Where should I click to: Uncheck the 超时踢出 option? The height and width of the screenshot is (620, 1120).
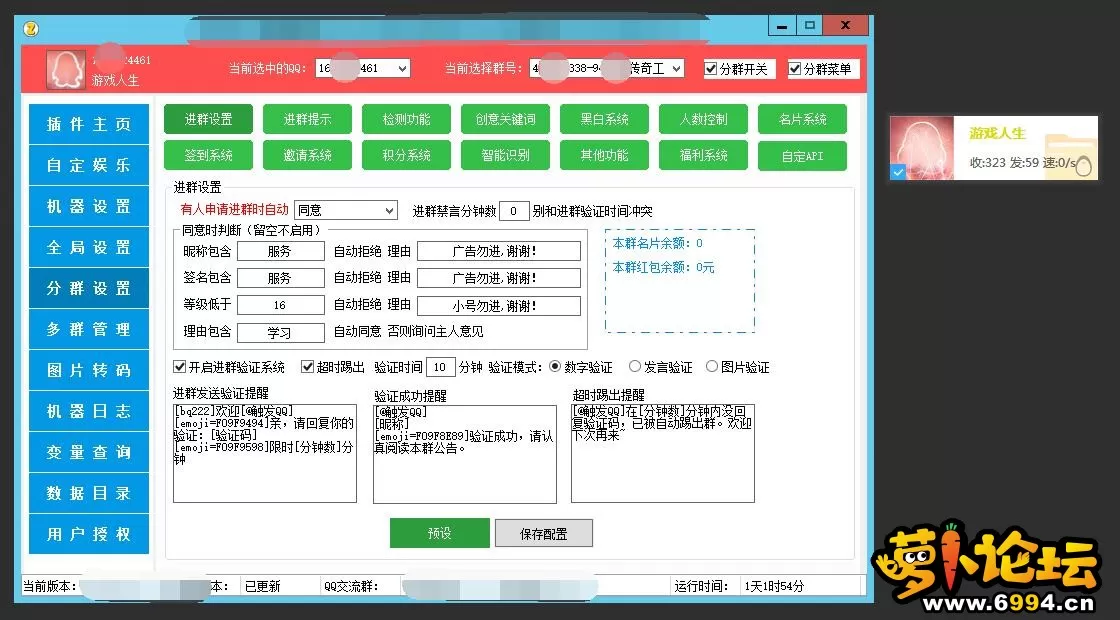308,367
